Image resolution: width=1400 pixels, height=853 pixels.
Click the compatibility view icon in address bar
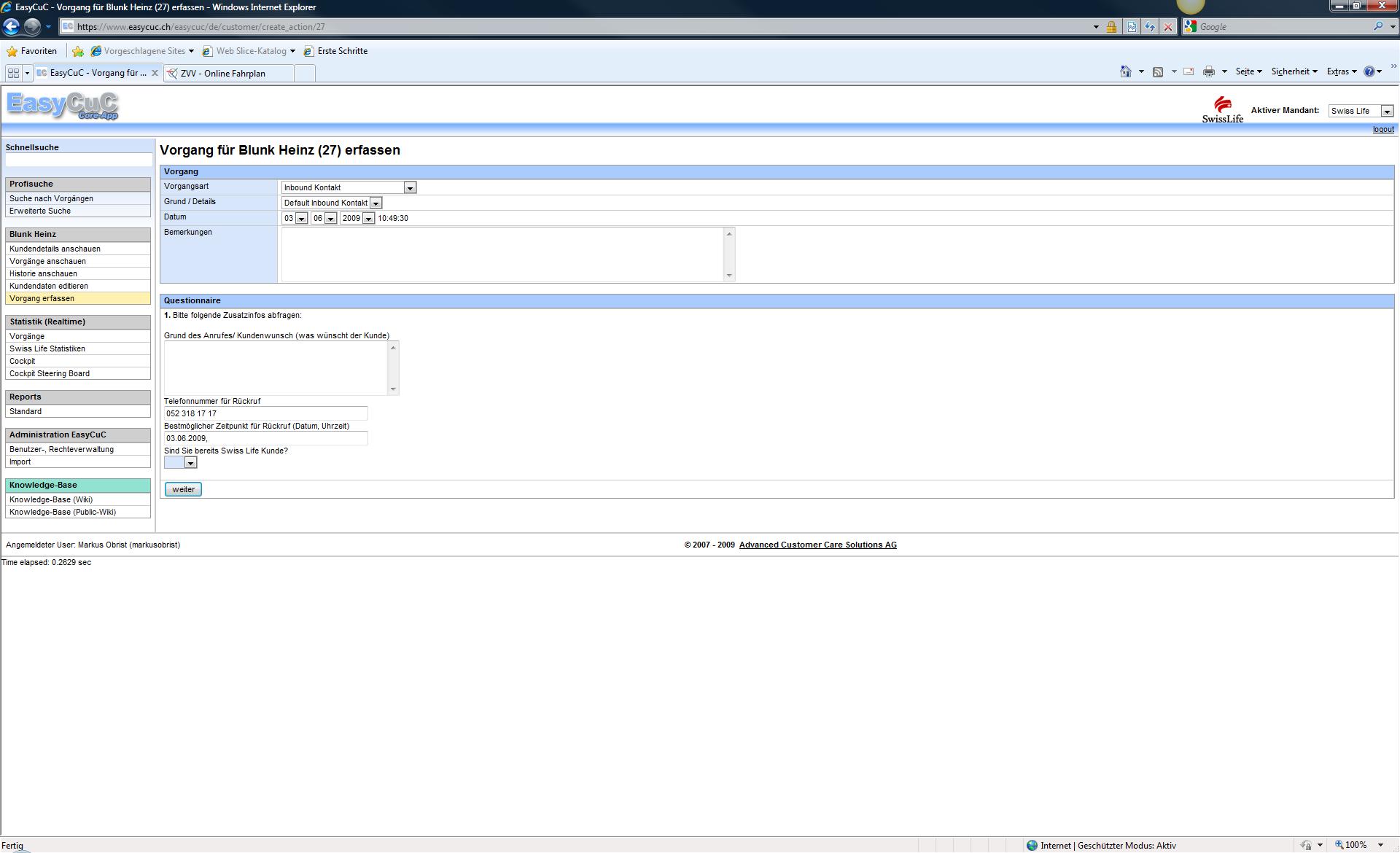(x=1132, y=27)
